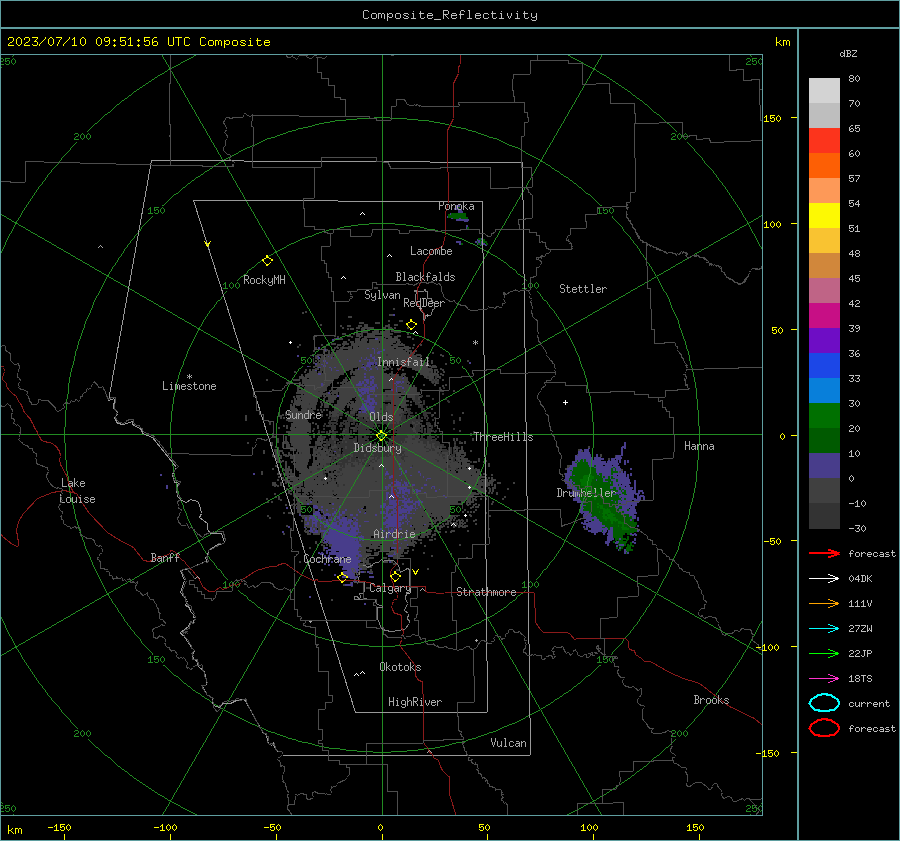
Task: Click the Olds city label
Action: tap(381, 417)
